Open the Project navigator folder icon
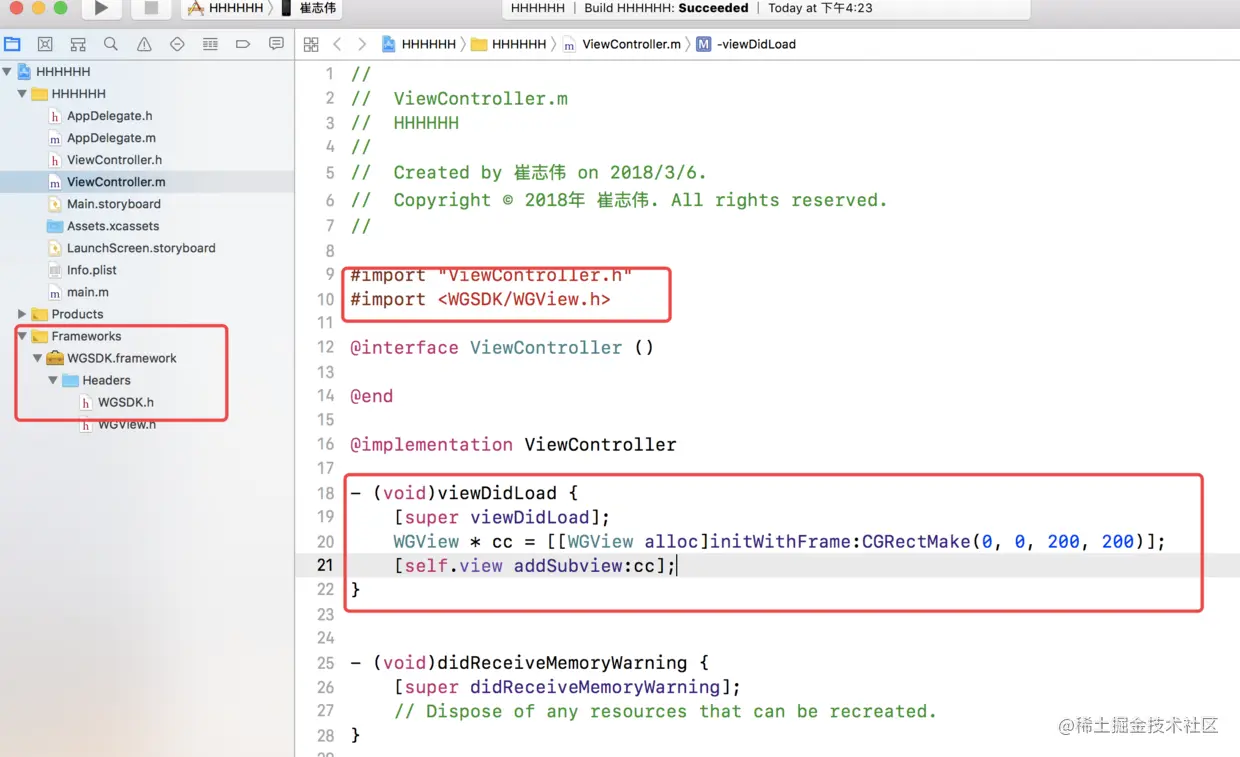Image resolution: width=1240 pixels, height=757 pixels. tap(12, 44)
